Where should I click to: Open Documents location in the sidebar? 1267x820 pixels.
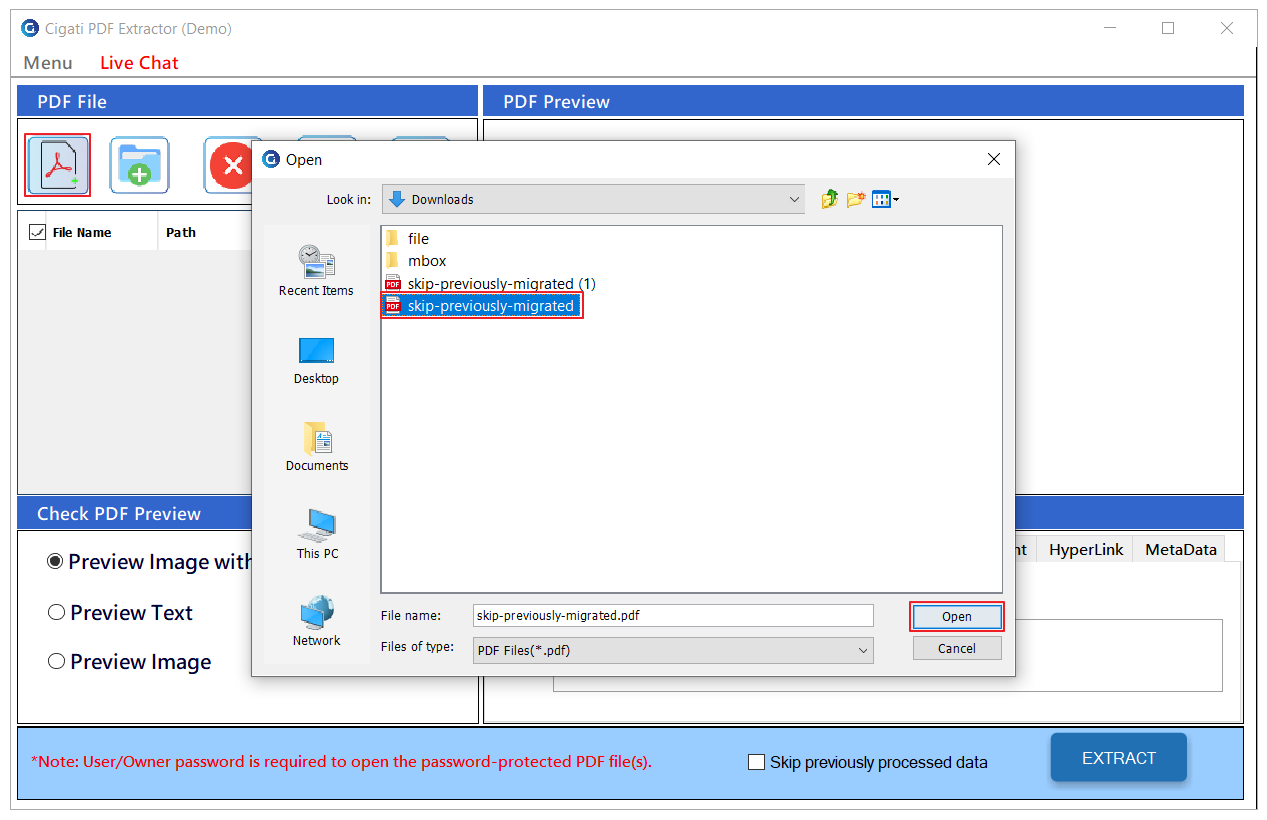point(316,446)
